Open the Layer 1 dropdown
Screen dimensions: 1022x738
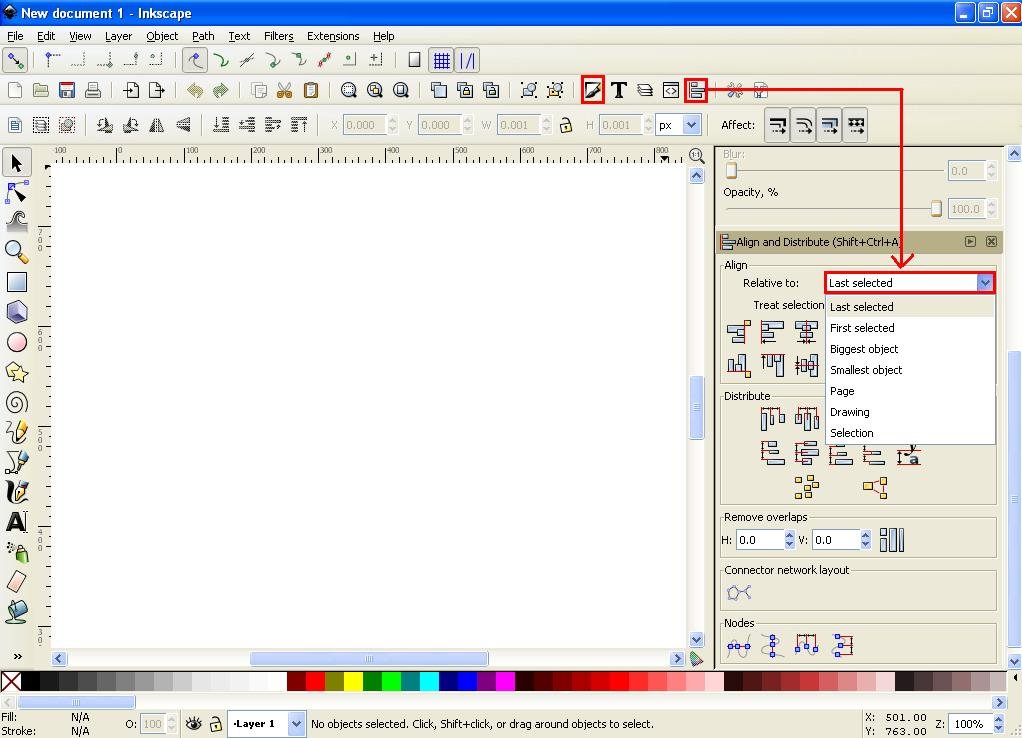pyautogui.click(x=296, y=724)
